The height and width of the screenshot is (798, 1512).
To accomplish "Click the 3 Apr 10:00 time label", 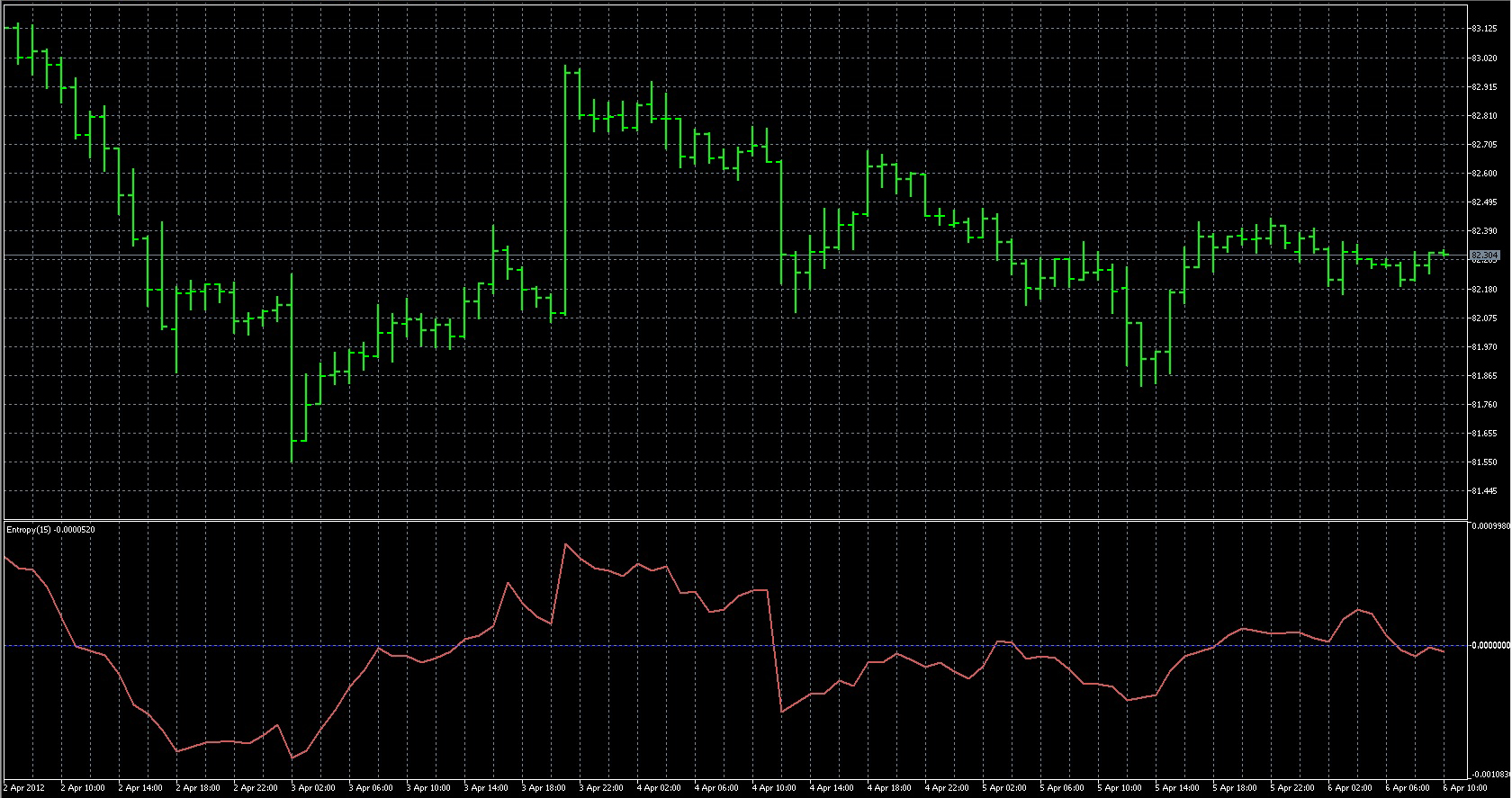I will [x=428, y=788].
